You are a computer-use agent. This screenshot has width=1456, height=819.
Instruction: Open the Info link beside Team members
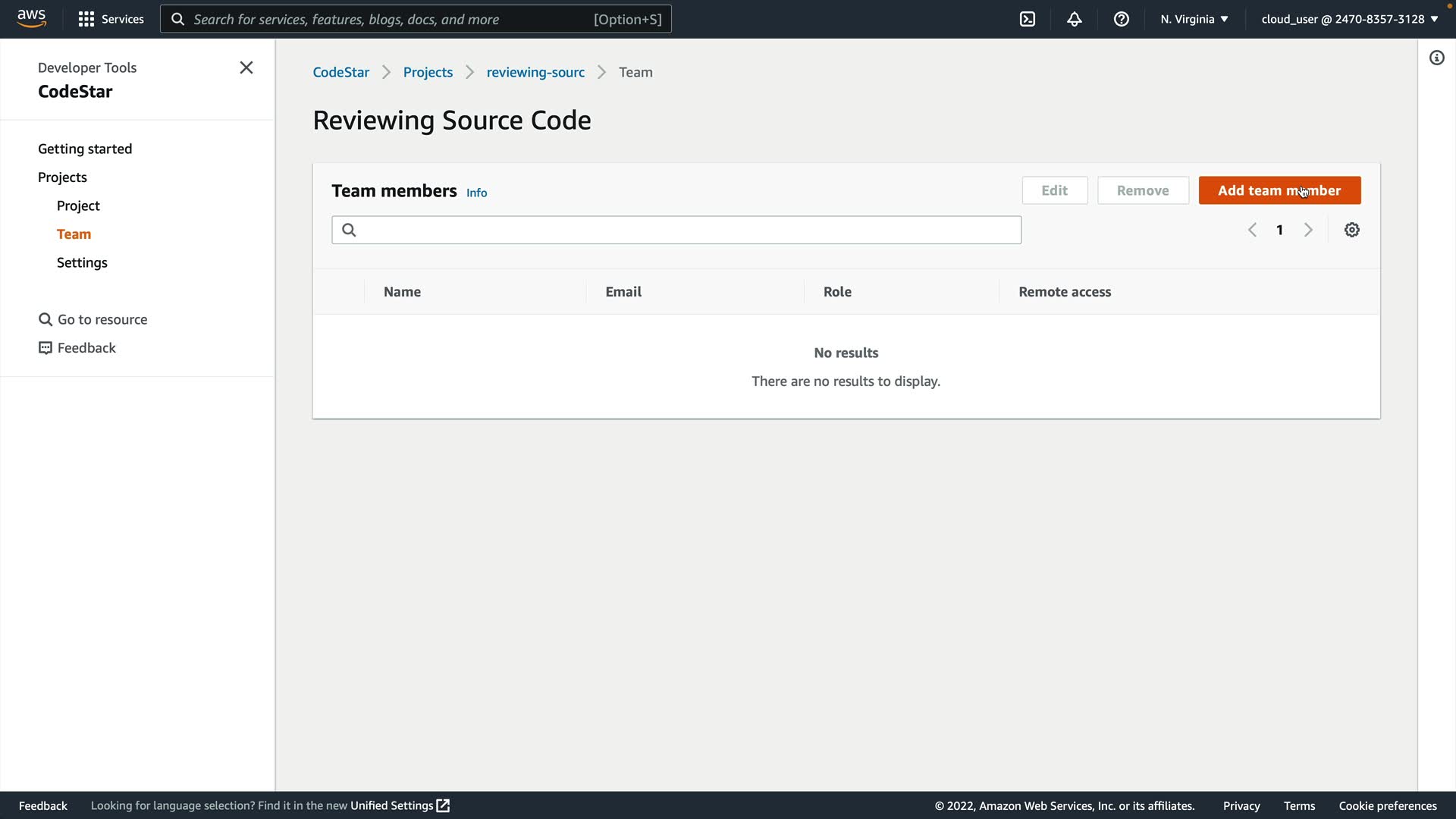point(476,193)
